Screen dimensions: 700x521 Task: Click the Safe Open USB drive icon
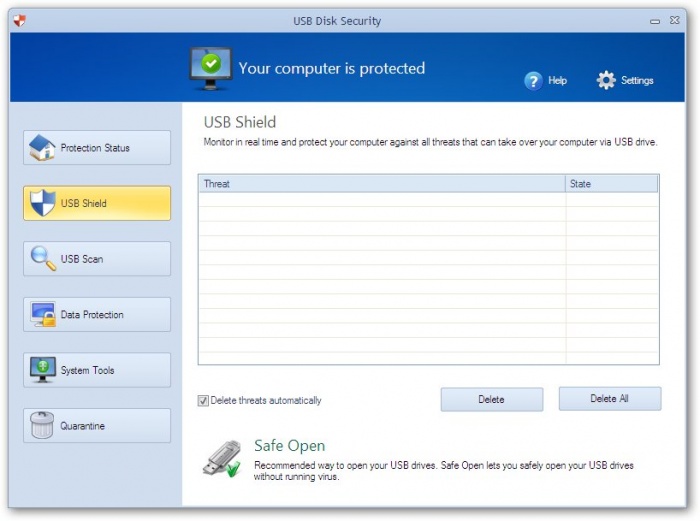pyautogui.click(x=222, y=459)
